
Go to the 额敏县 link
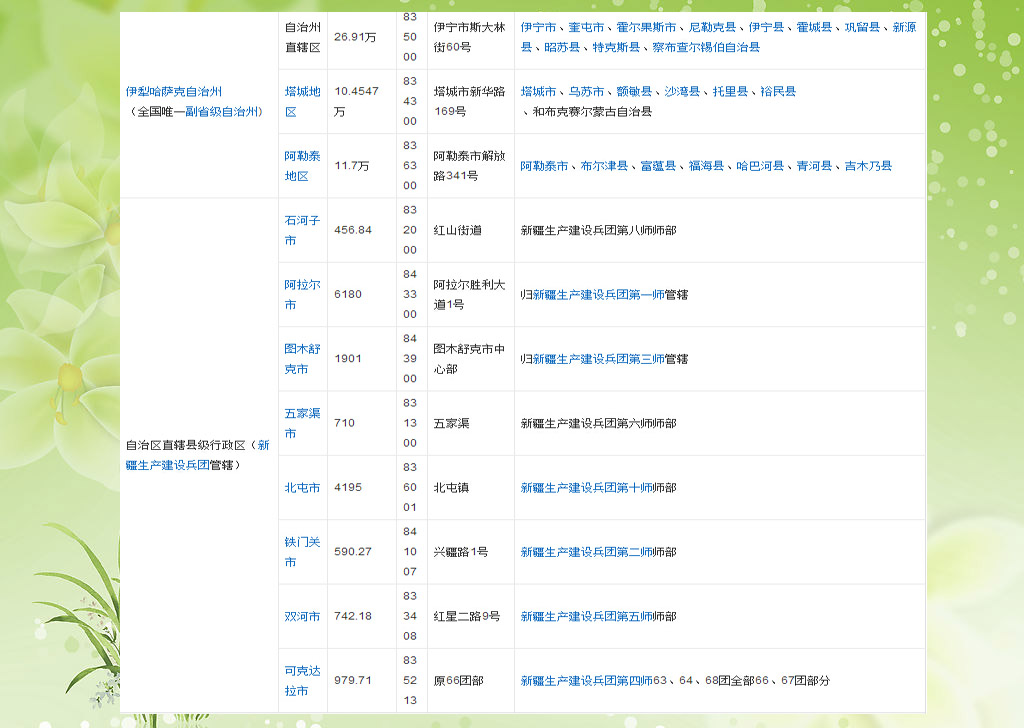click(x=634, y=91)
